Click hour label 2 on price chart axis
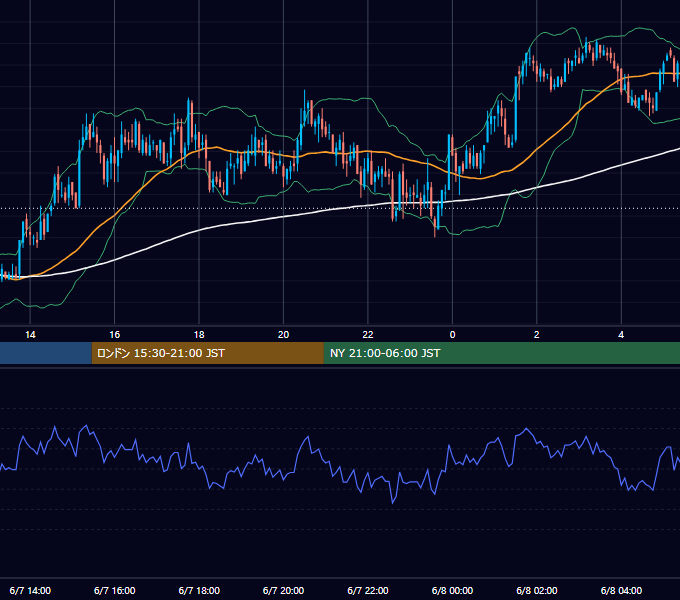The height and width of the screenshot is (600, 680). [x=536, y=335]
